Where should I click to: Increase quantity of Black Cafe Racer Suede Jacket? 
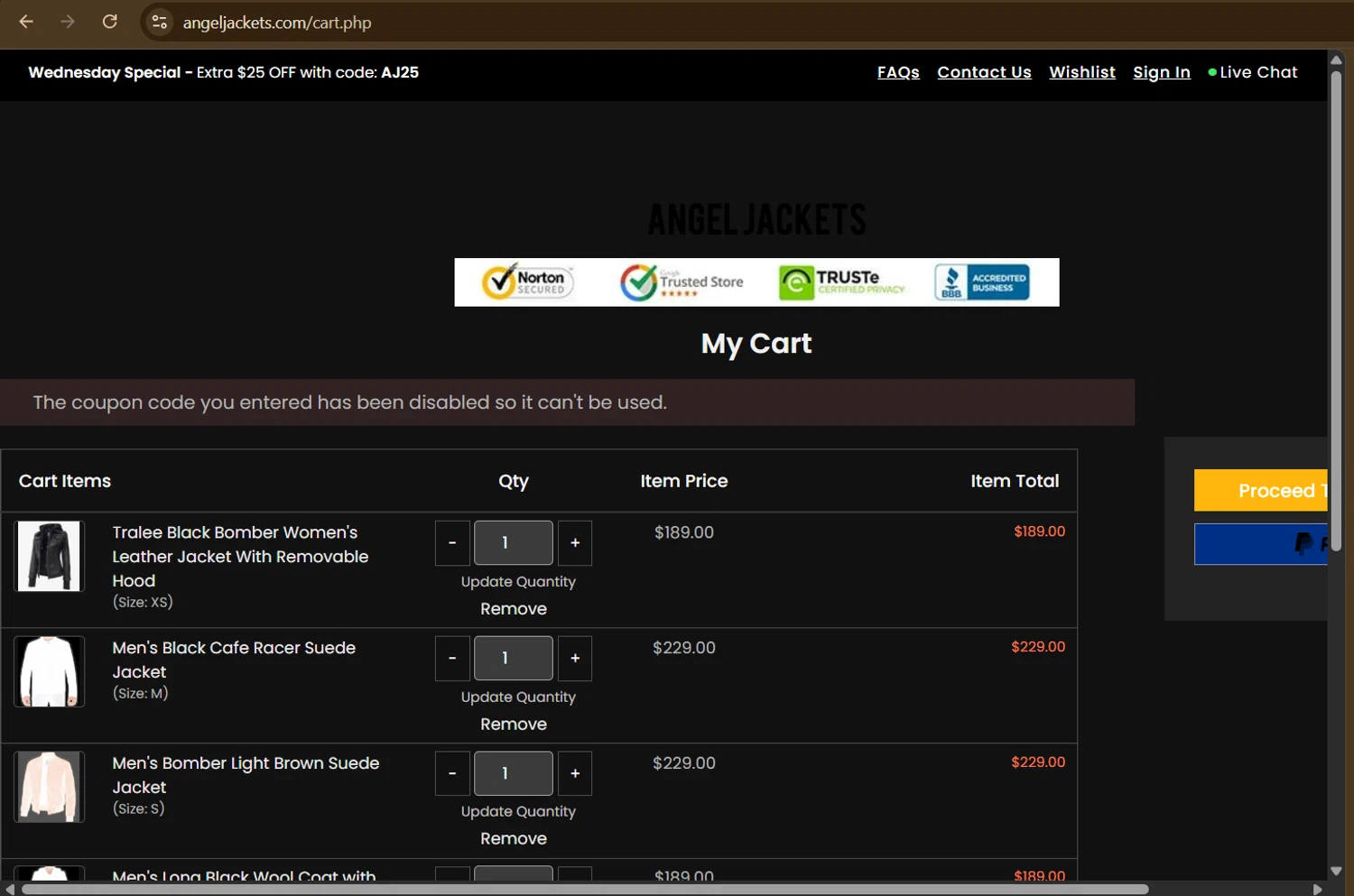coord(575,659)
